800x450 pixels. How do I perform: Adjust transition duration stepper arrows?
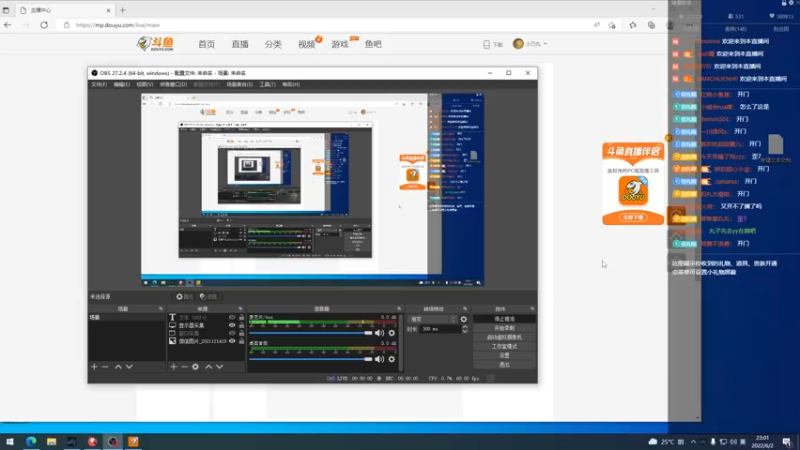(x=465, y=329)
